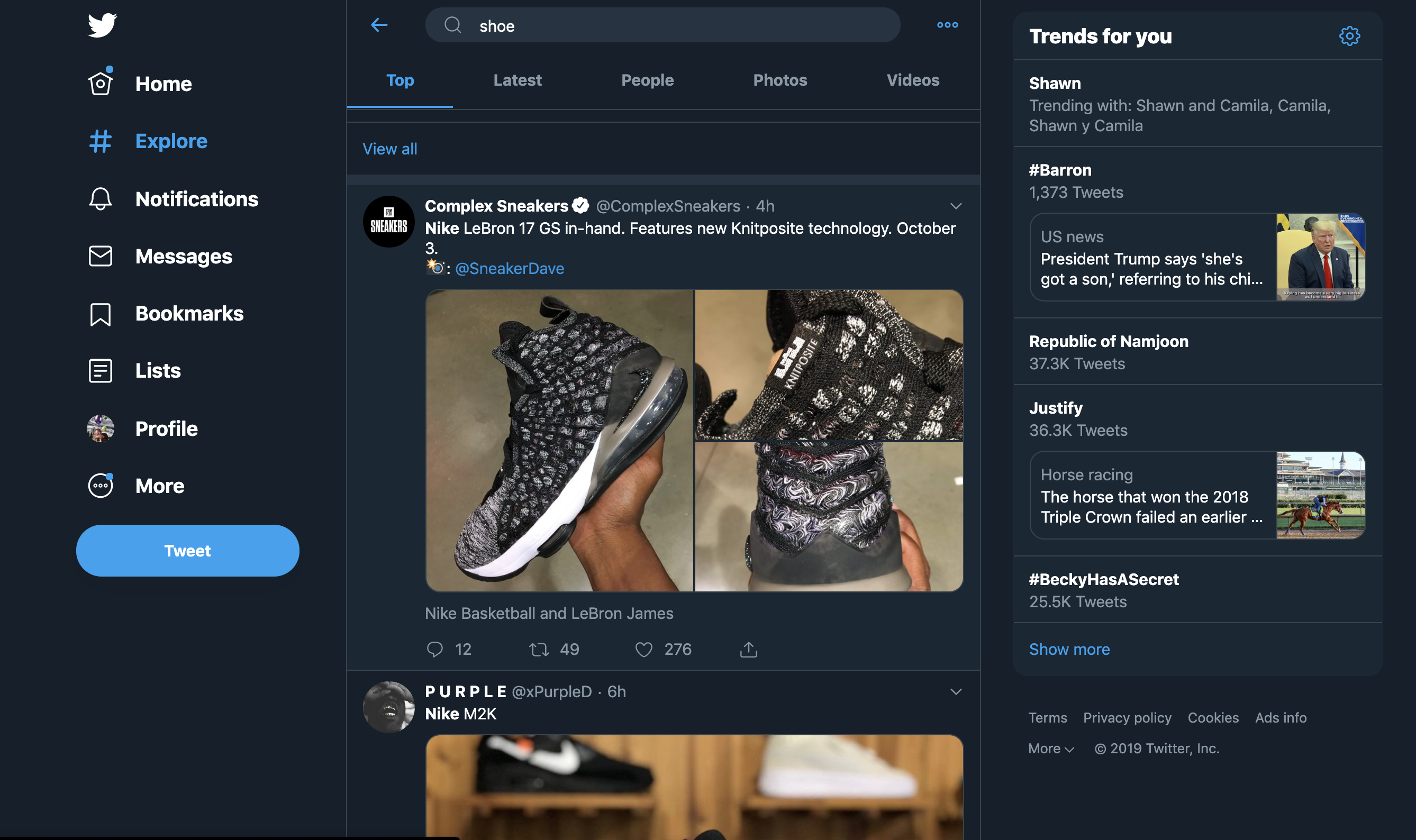This screenshot has height=840, width=1416.
Task: Open trends settings gear icon
Action: (1349, 36)
